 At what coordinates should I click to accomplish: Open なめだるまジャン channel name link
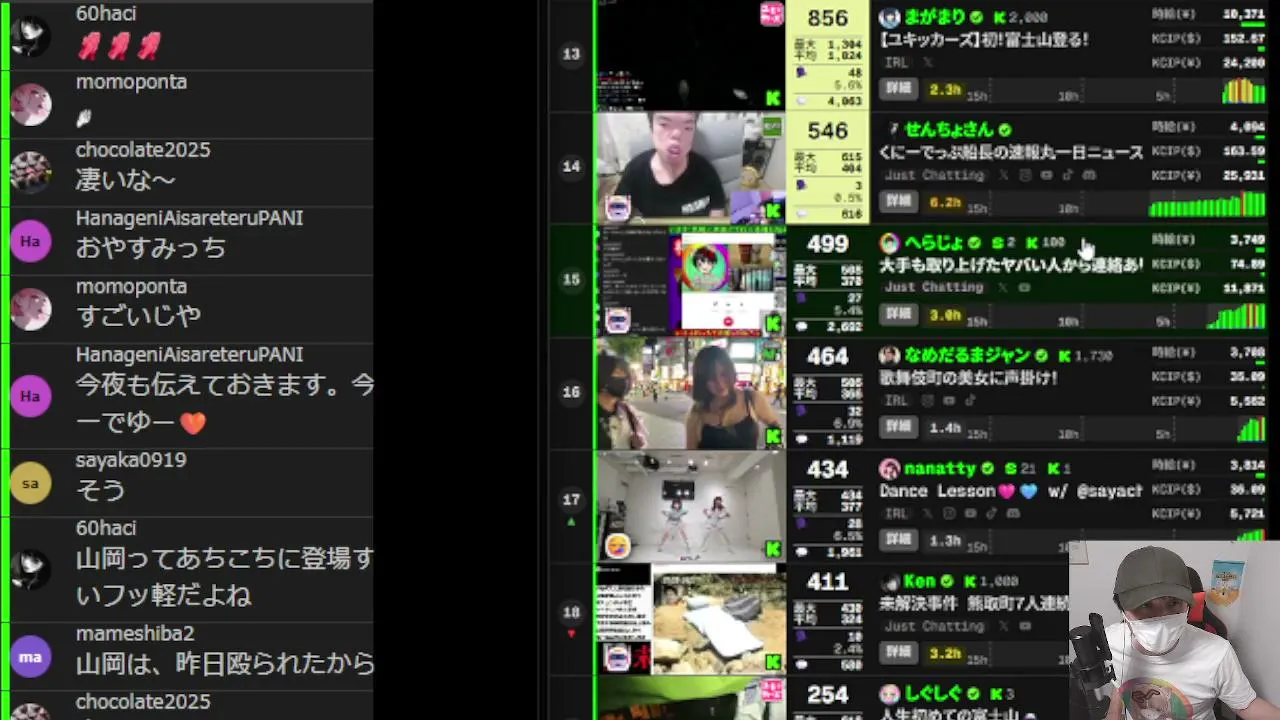click(x=968, y=356)
